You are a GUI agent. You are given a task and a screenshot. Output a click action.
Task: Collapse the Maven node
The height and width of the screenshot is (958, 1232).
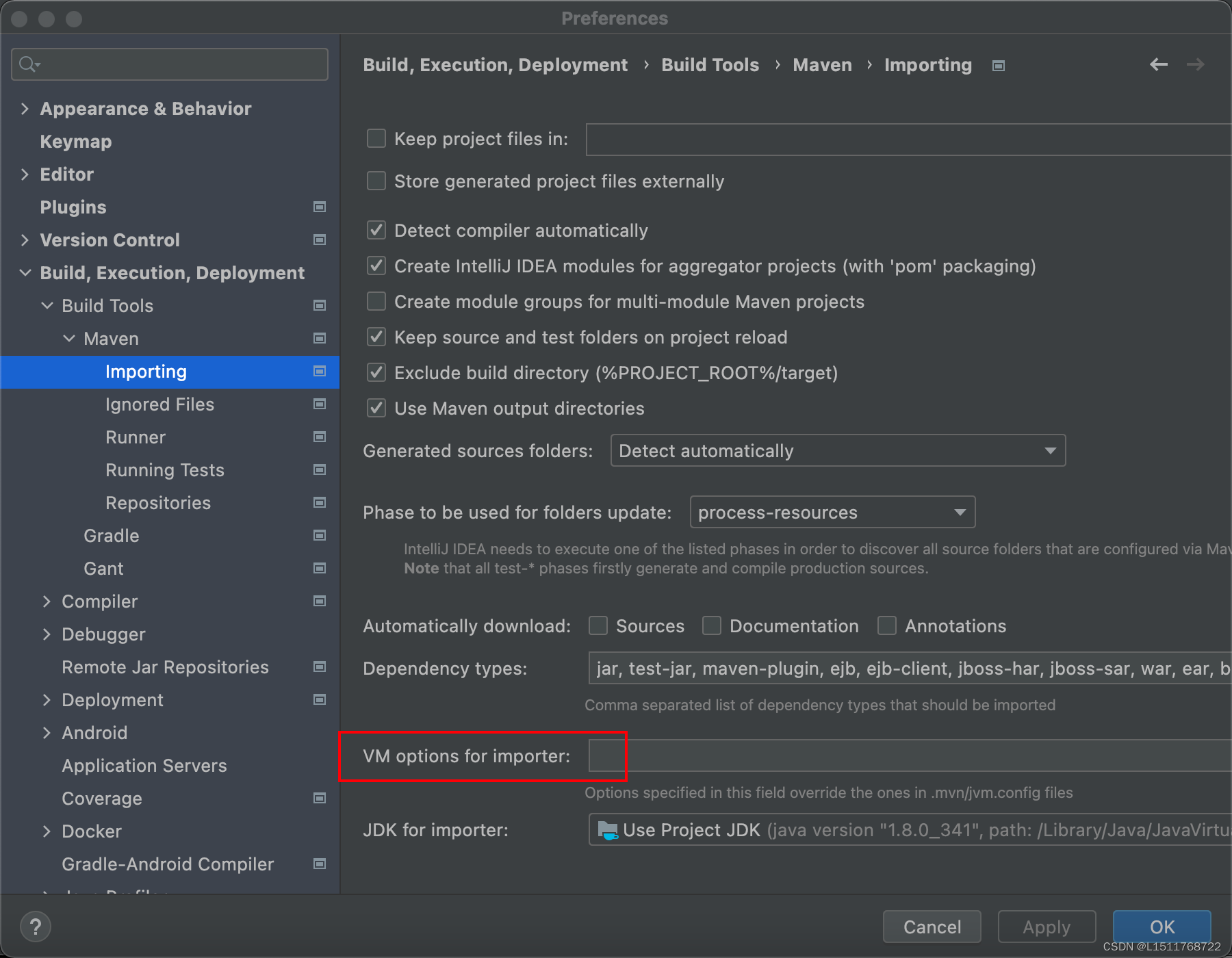[69, 338]
